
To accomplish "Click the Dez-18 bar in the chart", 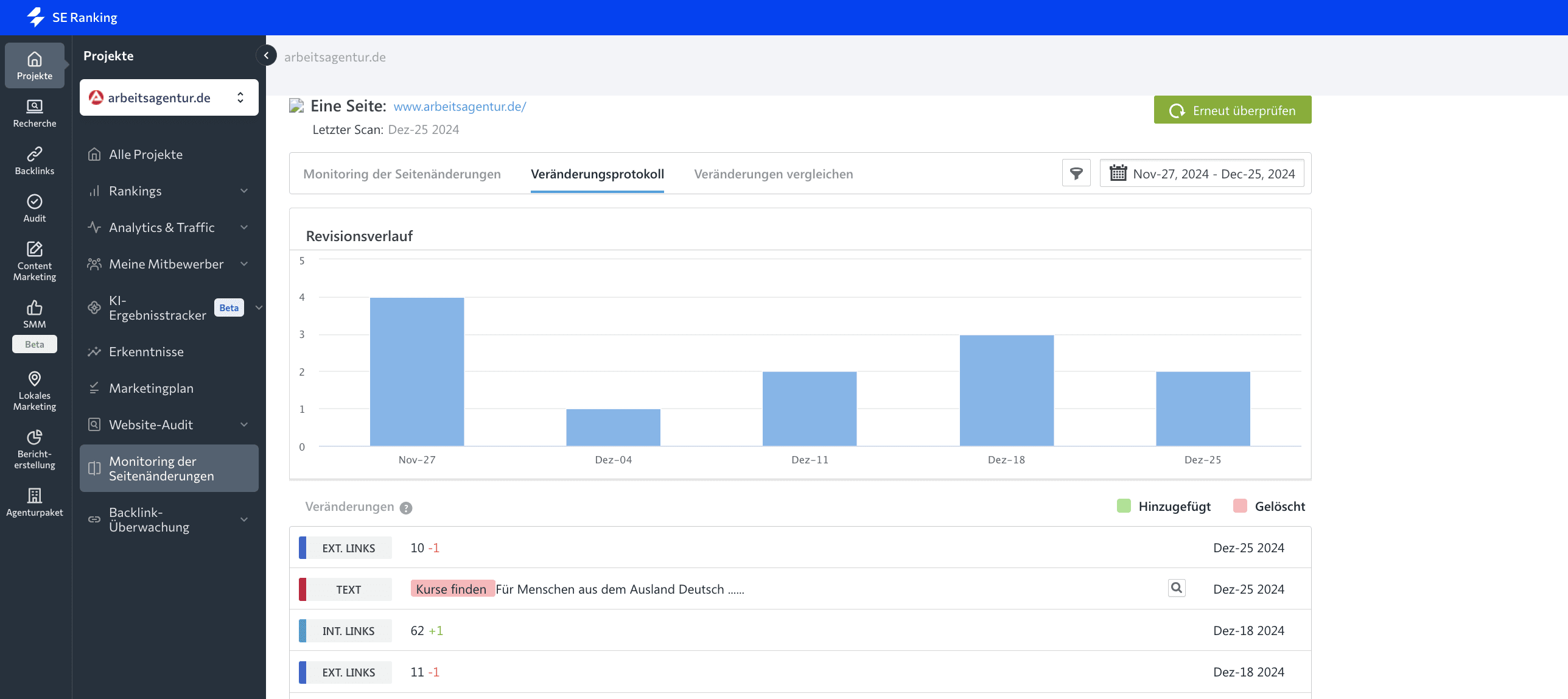I will pyautogui.click(x=1007, y=390).
